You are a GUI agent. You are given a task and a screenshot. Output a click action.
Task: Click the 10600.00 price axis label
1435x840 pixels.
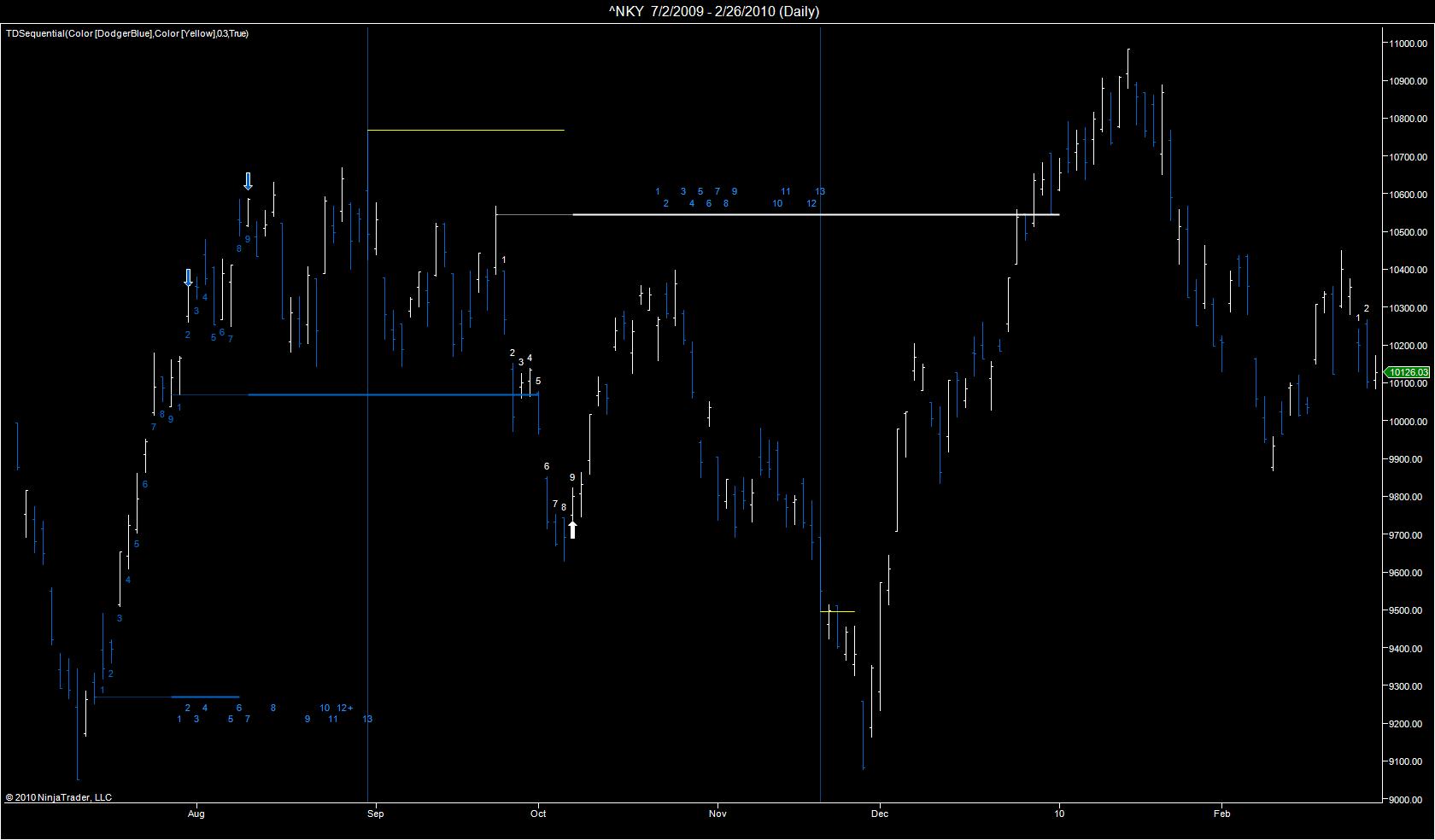(x=1408, y=195)
